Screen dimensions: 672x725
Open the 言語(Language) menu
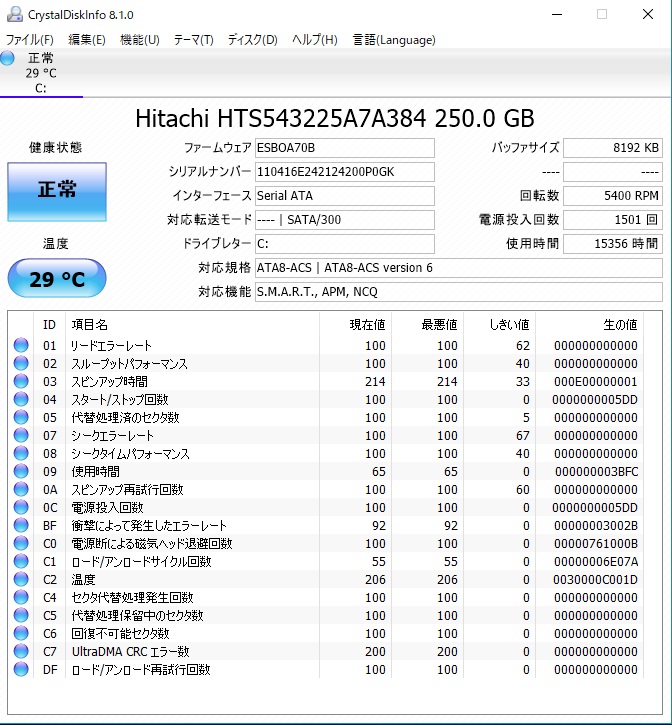click(394, 40)
